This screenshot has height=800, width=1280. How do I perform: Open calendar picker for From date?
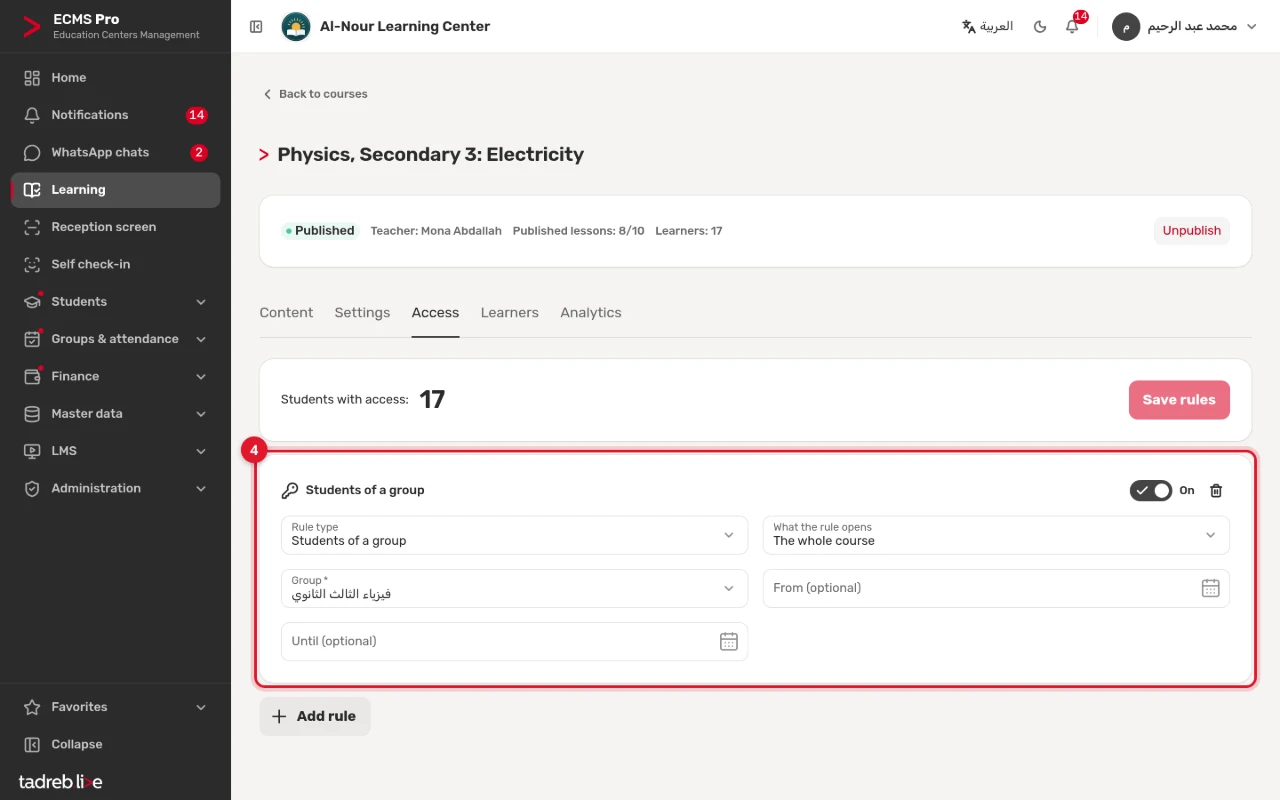[1210, 588]
